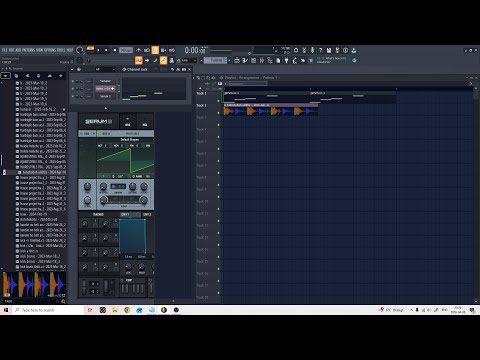This screenshot has height=360, width=480.
Task: Open the OPTIONS menu
Action: (x=50, y=50)
